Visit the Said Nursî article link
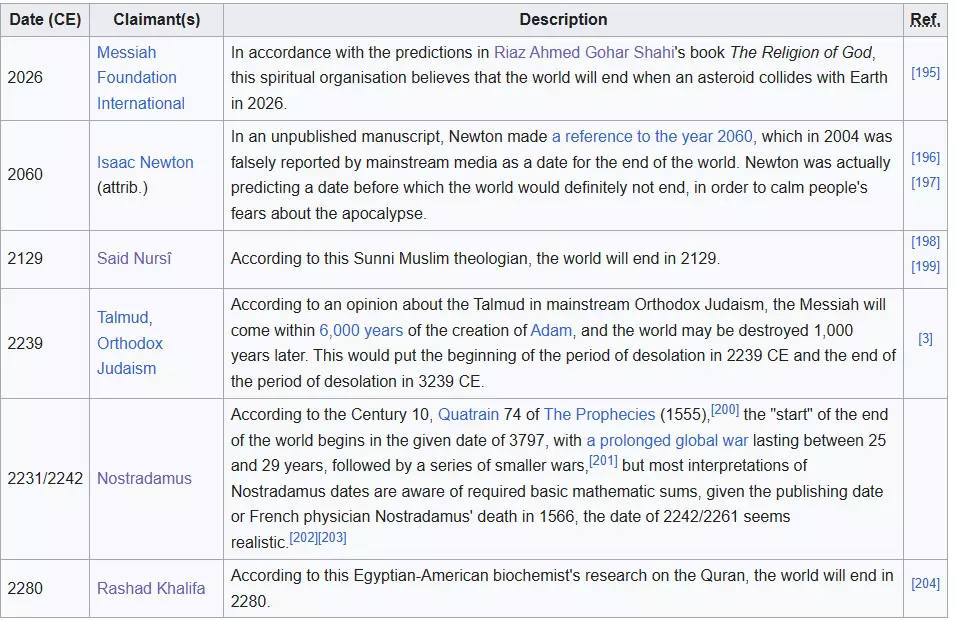This screenshot has width=956, height=620. [x=134, y=258]
